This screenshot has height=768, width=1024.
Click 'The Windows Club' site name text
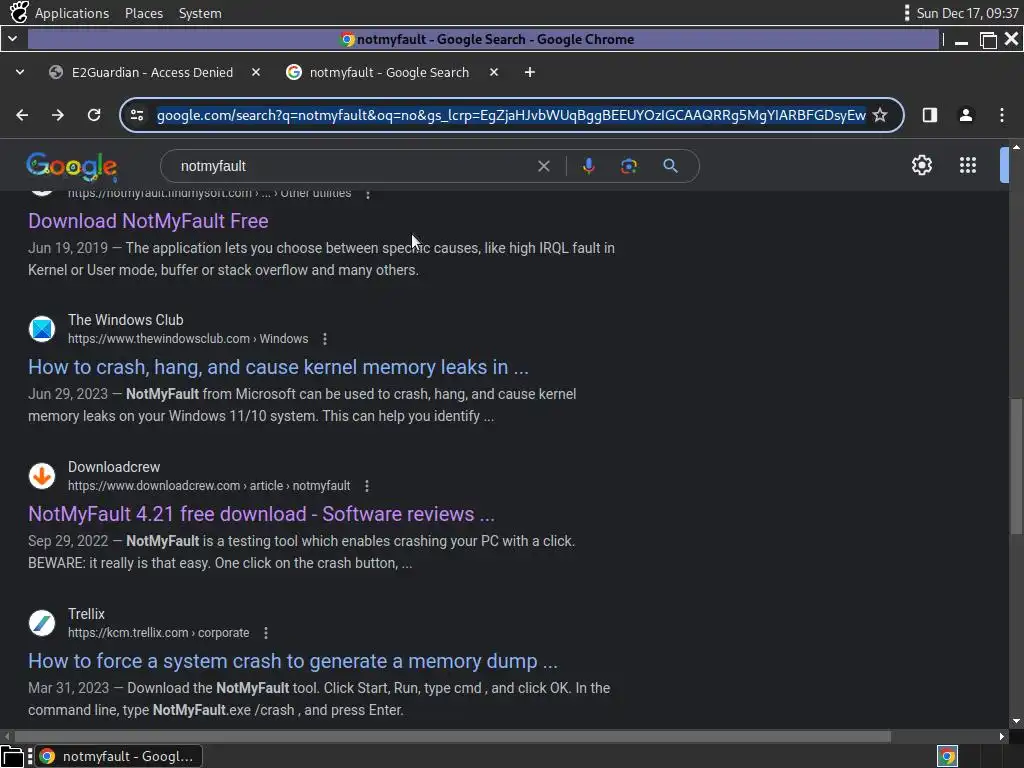tap(125, 320)
